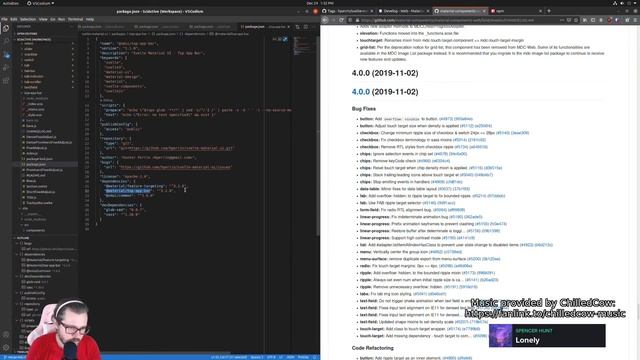Click the Activities button in the top bar
This screenshot has width=640, height=360.
point(11,3)
